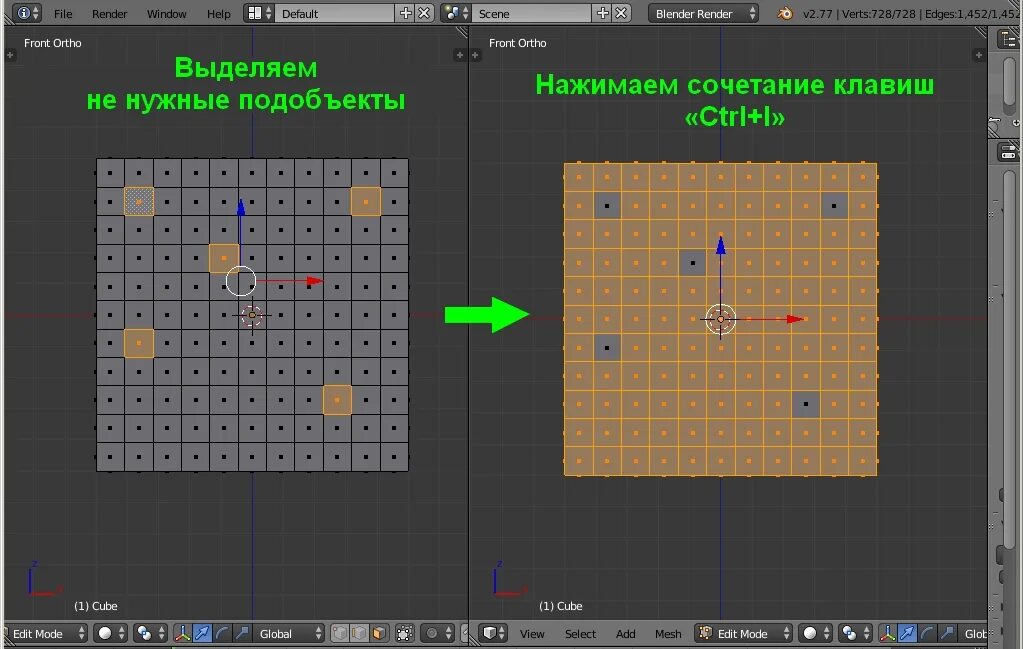Open the Select menu in right viewport
The height and width of the screenshot is (649, 1023).
tap(580, 634)
